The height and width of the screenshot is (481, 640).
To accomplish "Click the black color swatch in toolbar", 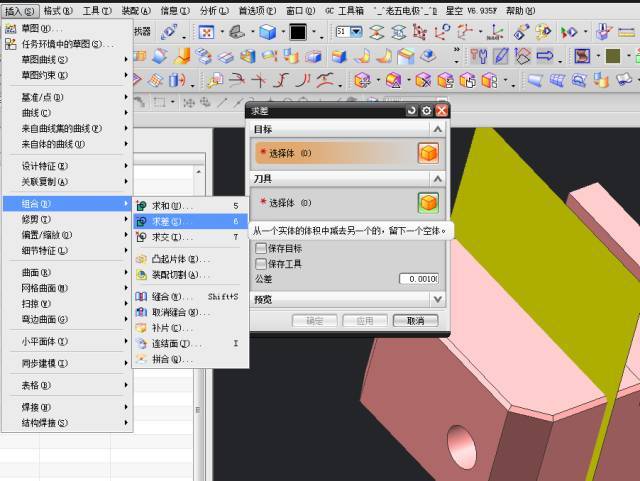I will point(298,32).
